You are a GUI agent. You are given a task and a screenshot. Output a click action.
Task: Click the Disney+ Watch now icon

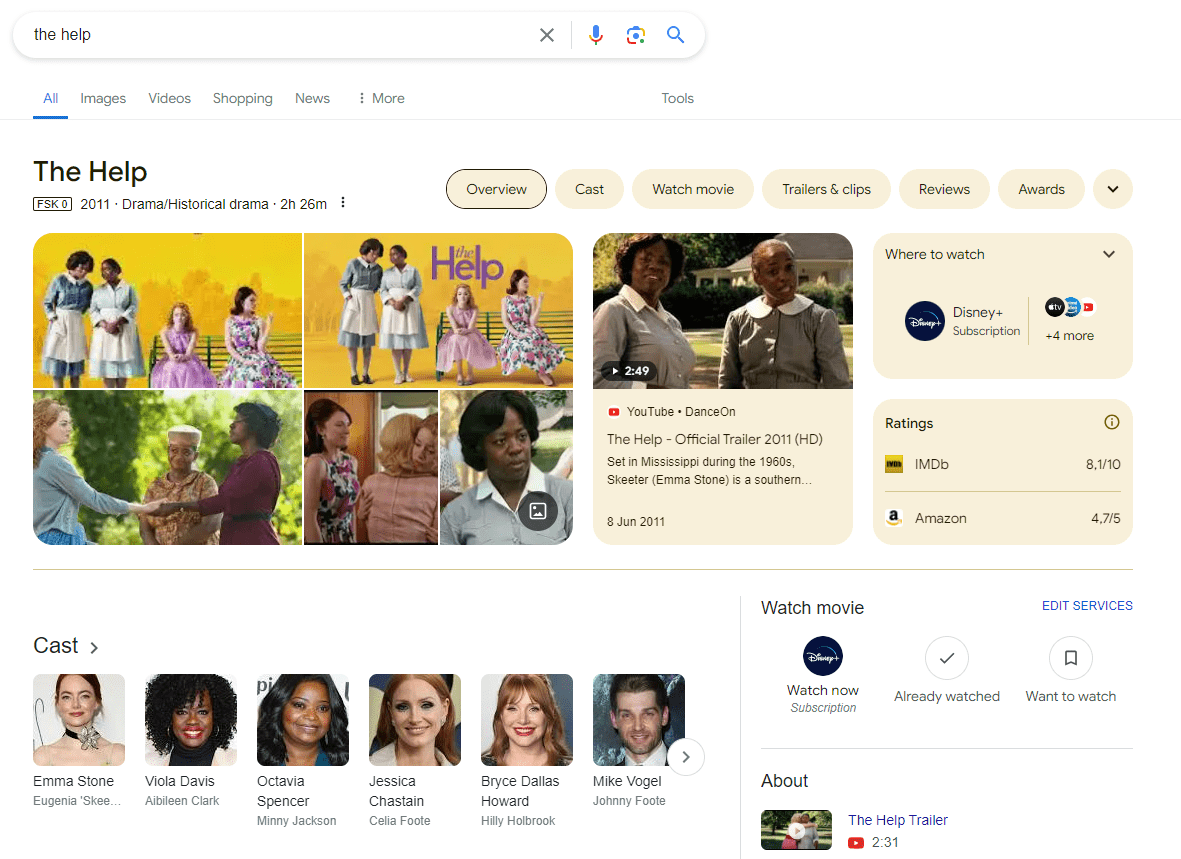point(822,656)
